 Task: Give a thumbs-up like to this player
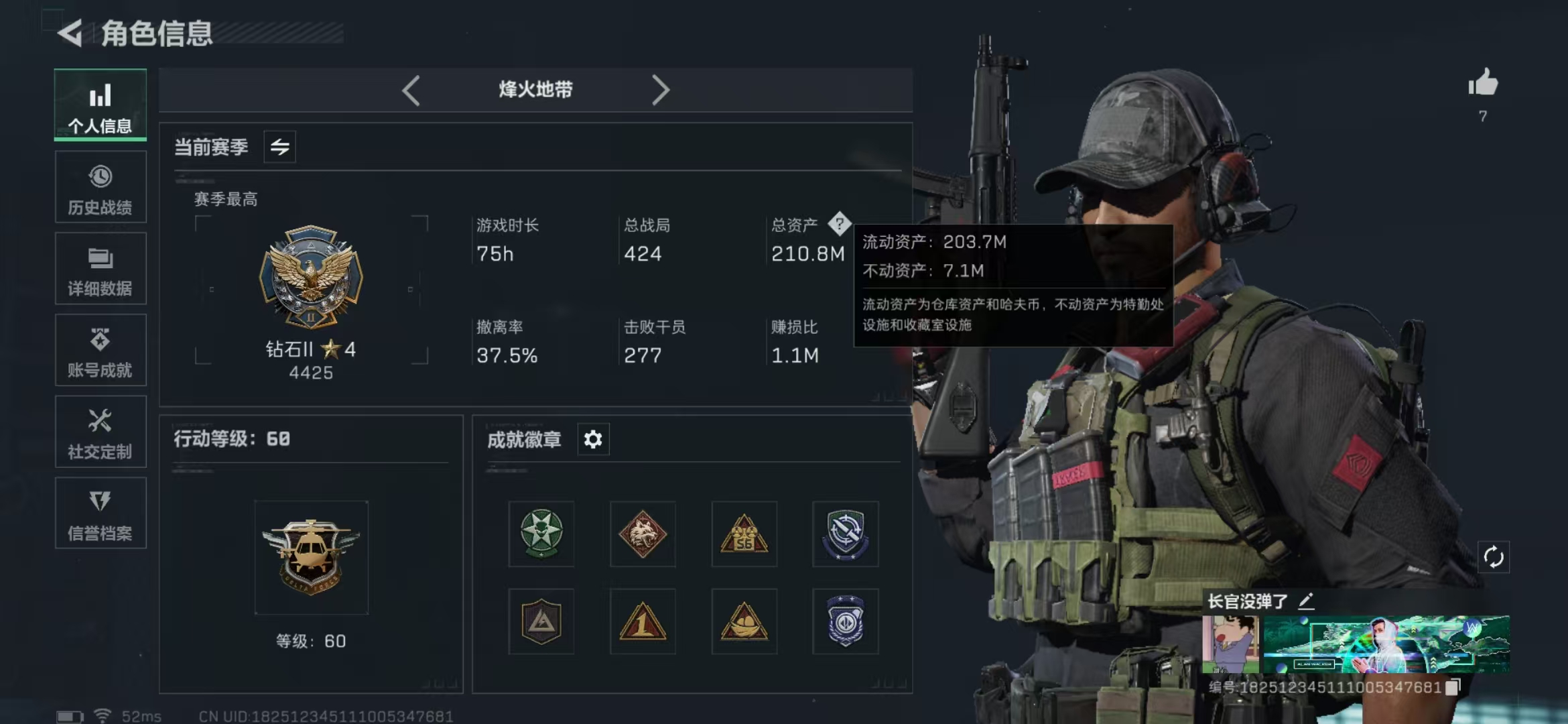click(x=1482, y=83)
